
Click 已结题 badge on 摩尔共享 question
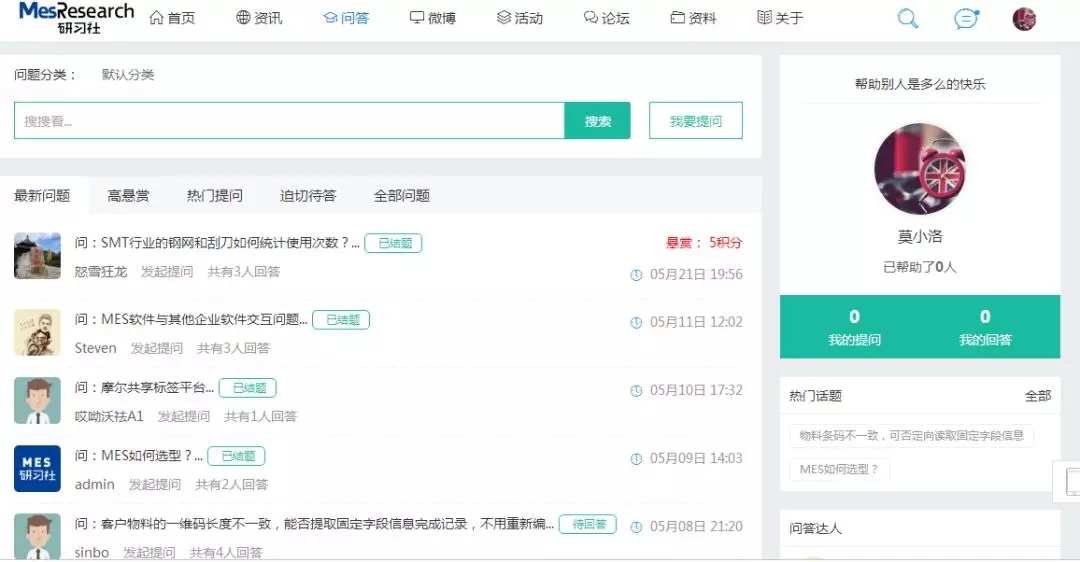pyautogui.click(x=248, y=388)
